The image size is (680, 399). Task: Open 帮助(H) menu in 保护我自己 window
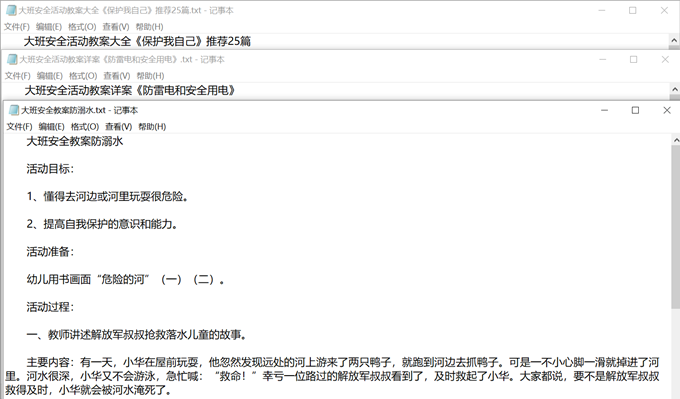pos(149,27)
